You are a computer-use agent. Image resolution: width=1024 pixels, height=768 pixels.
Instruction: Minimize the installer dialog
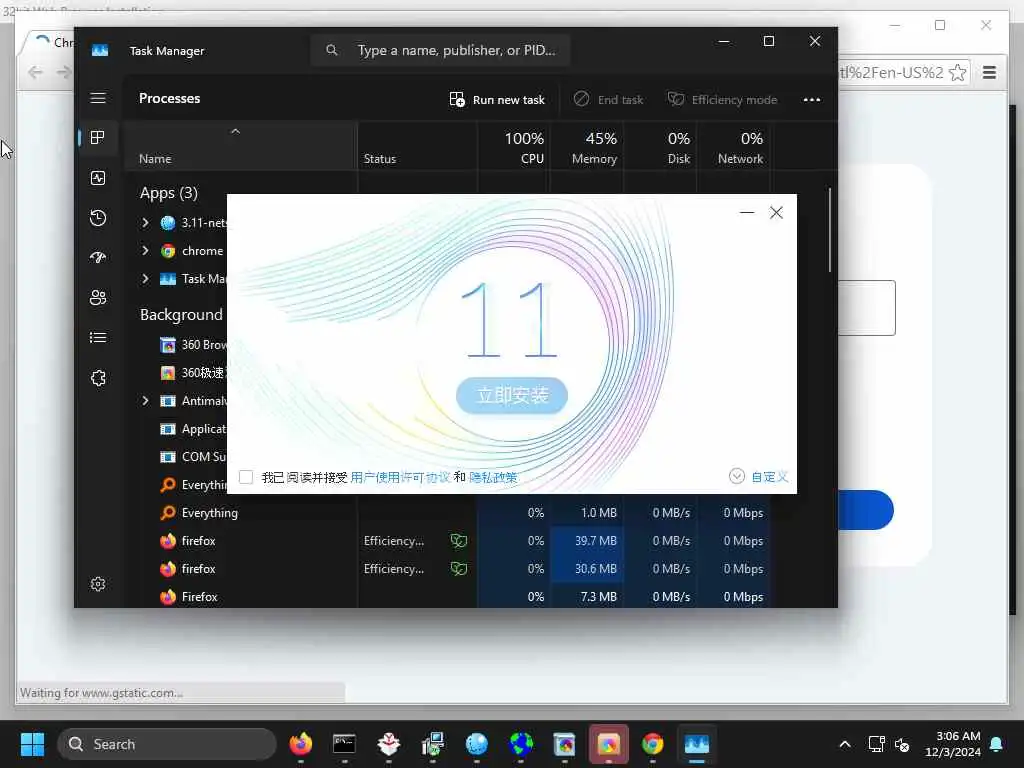tap(747, 213)
